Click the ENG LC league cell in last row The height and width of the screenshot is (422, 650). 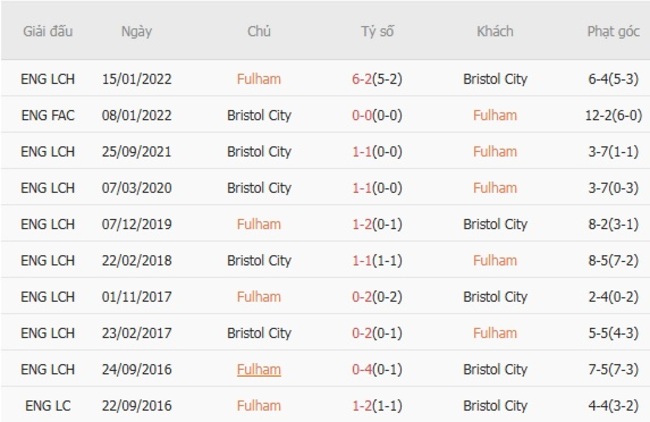[47, 406]
